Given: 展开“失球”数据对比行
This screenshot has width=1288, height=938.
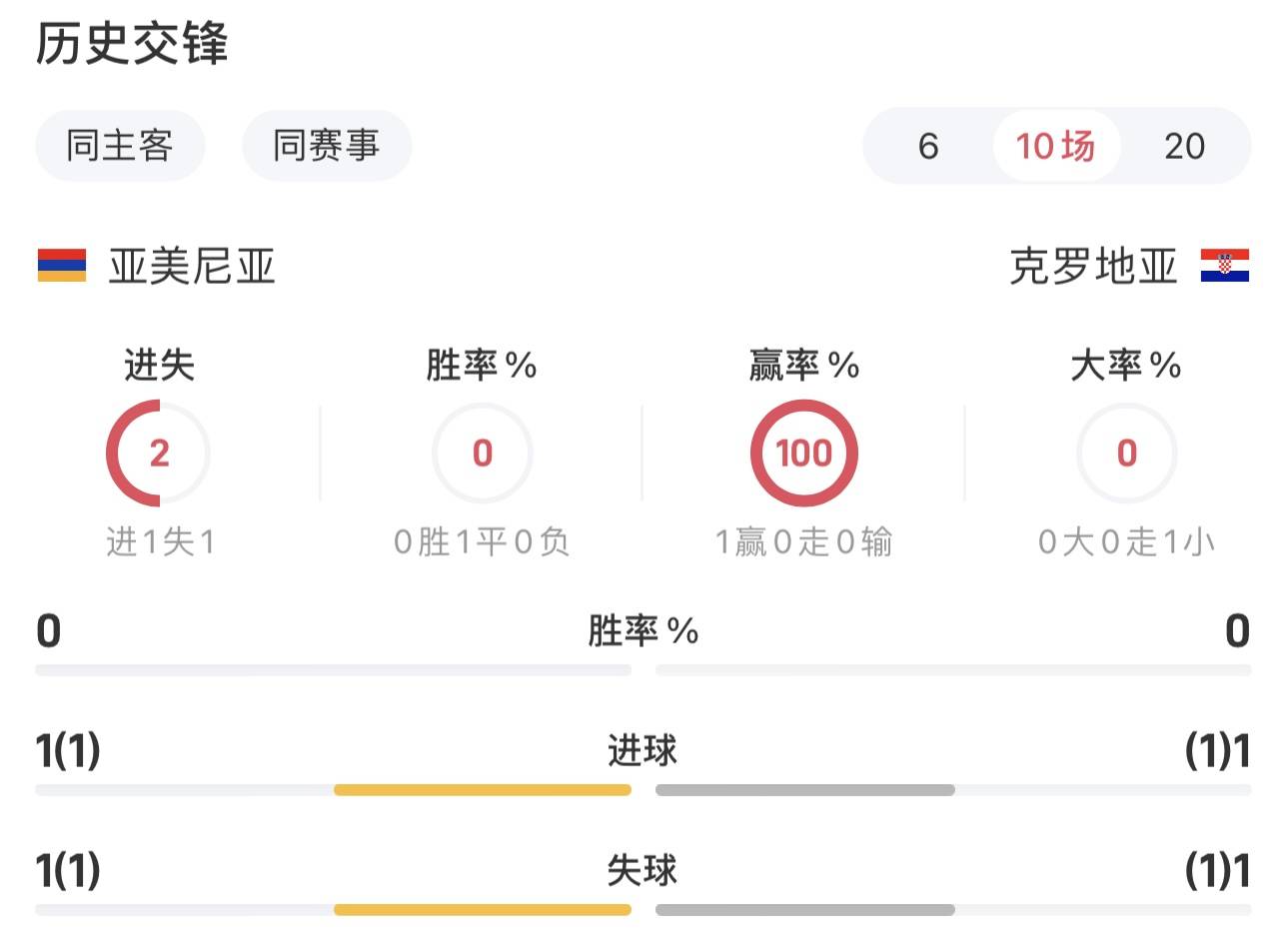Looking at the screenshot, I should click(x=644, y=871).
